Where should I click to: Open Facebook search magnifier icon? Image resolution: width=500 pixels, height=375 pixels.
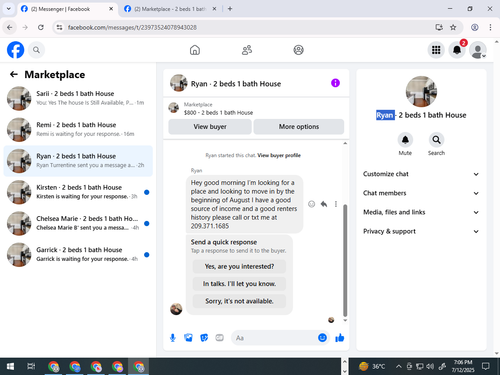[36, 50]
